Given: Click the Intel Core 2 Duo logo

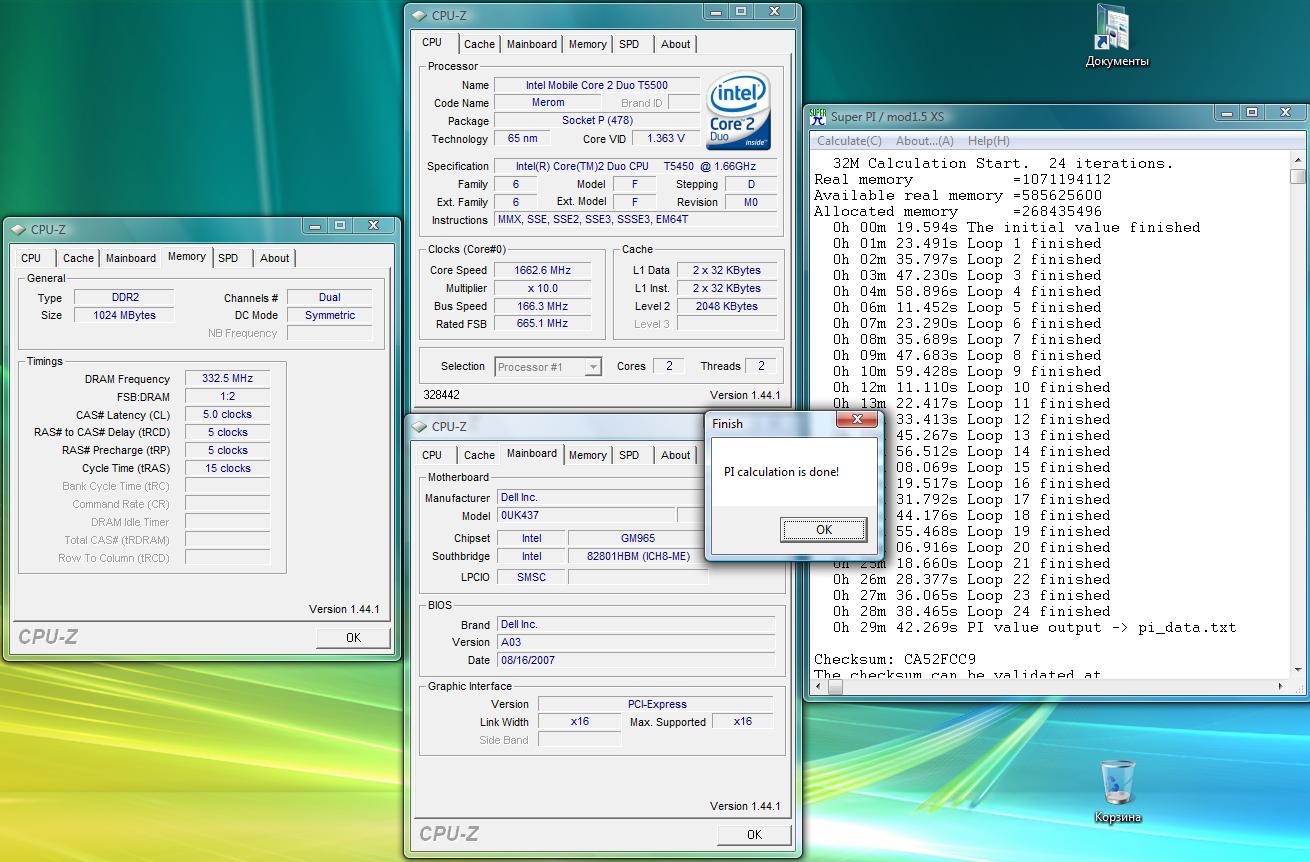Looking at the screenshot, I should (x=738, y=111).
